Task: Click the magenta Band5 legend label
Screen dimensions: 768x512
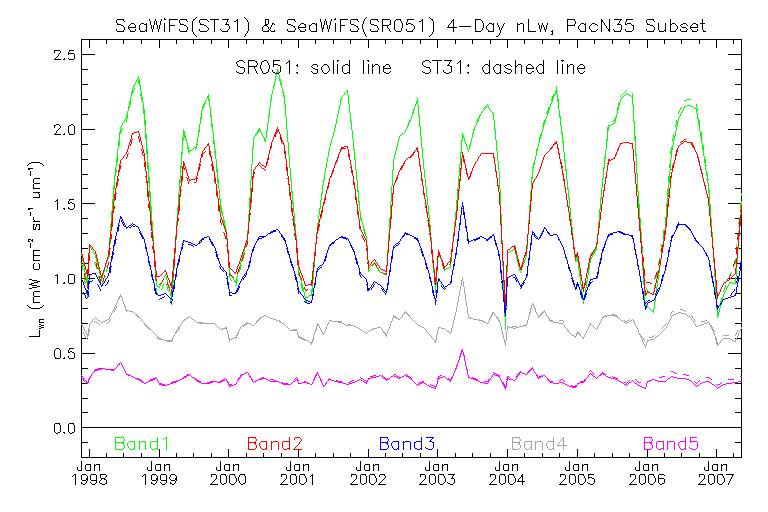Action: (x=671, y=444)
